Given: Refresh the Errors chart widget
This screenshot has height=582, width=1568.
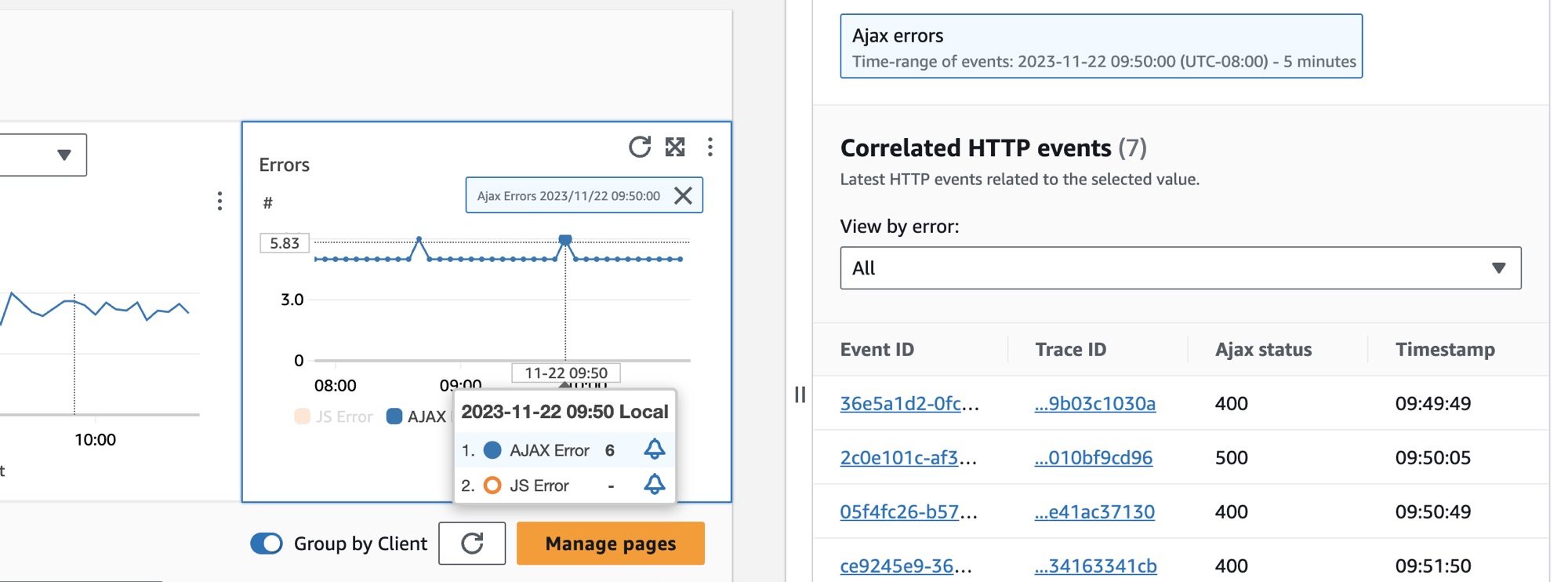Looking at the screenshot, I should pos(639,147).
